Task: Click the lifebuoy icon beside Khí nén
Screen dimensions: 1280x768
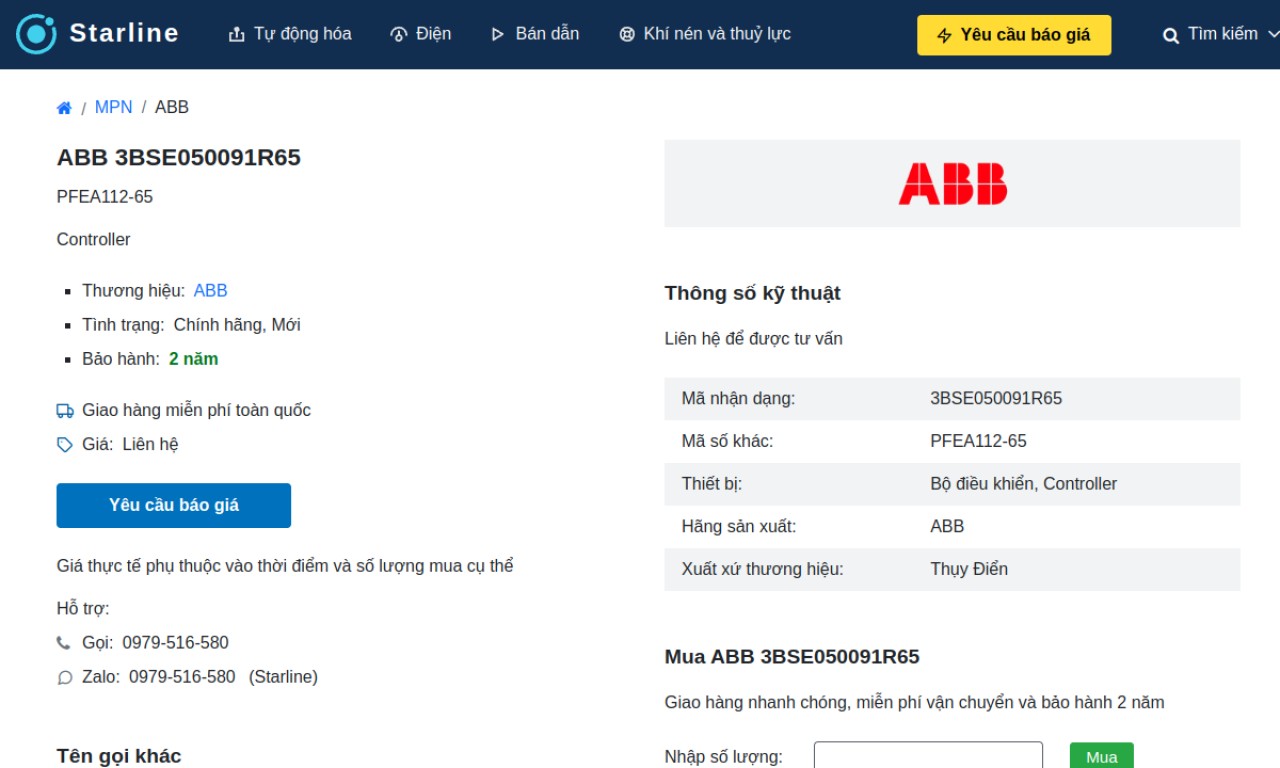Action: [627, 35]
